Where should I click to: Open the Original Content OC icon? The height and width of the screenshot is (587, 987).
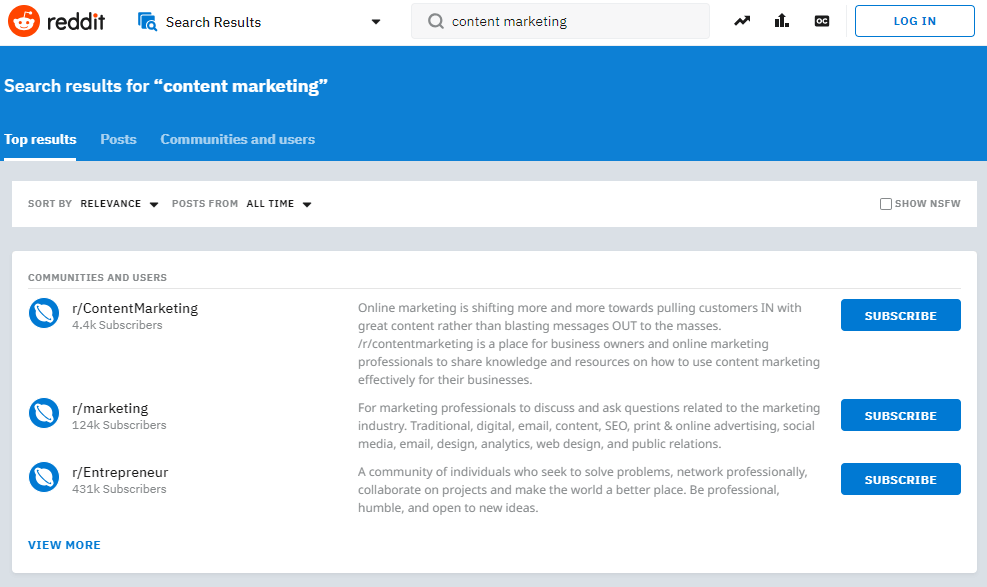click(821, 21)
